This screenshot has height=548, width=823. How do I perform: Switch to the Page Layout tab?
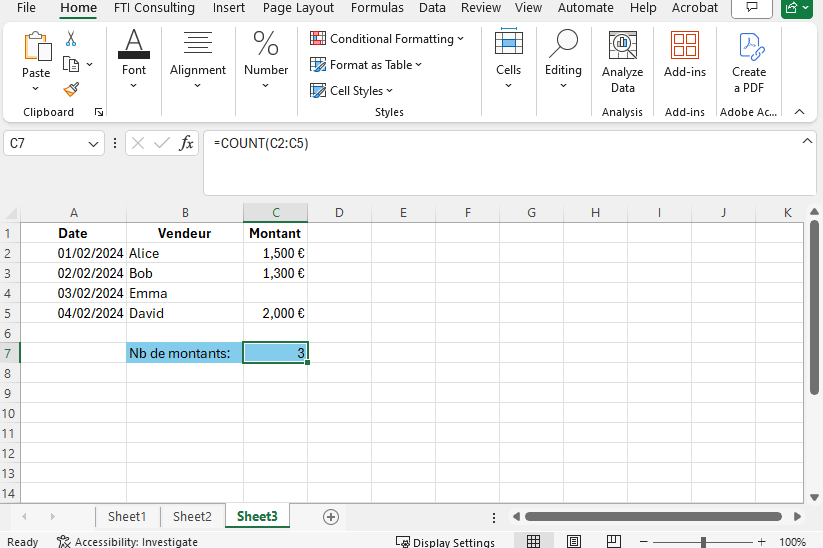click(298, 8)
